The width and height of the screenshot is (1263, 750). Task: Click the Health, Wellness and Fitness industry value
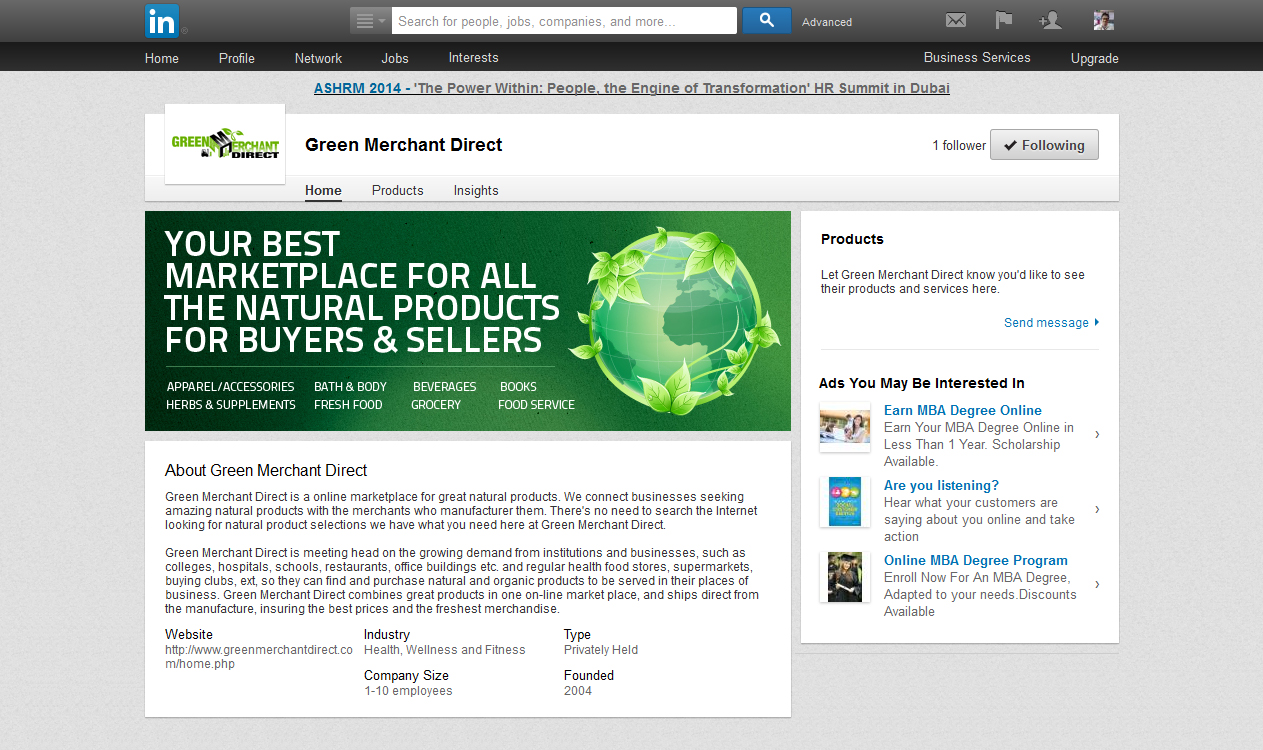[x=444, y=650]
